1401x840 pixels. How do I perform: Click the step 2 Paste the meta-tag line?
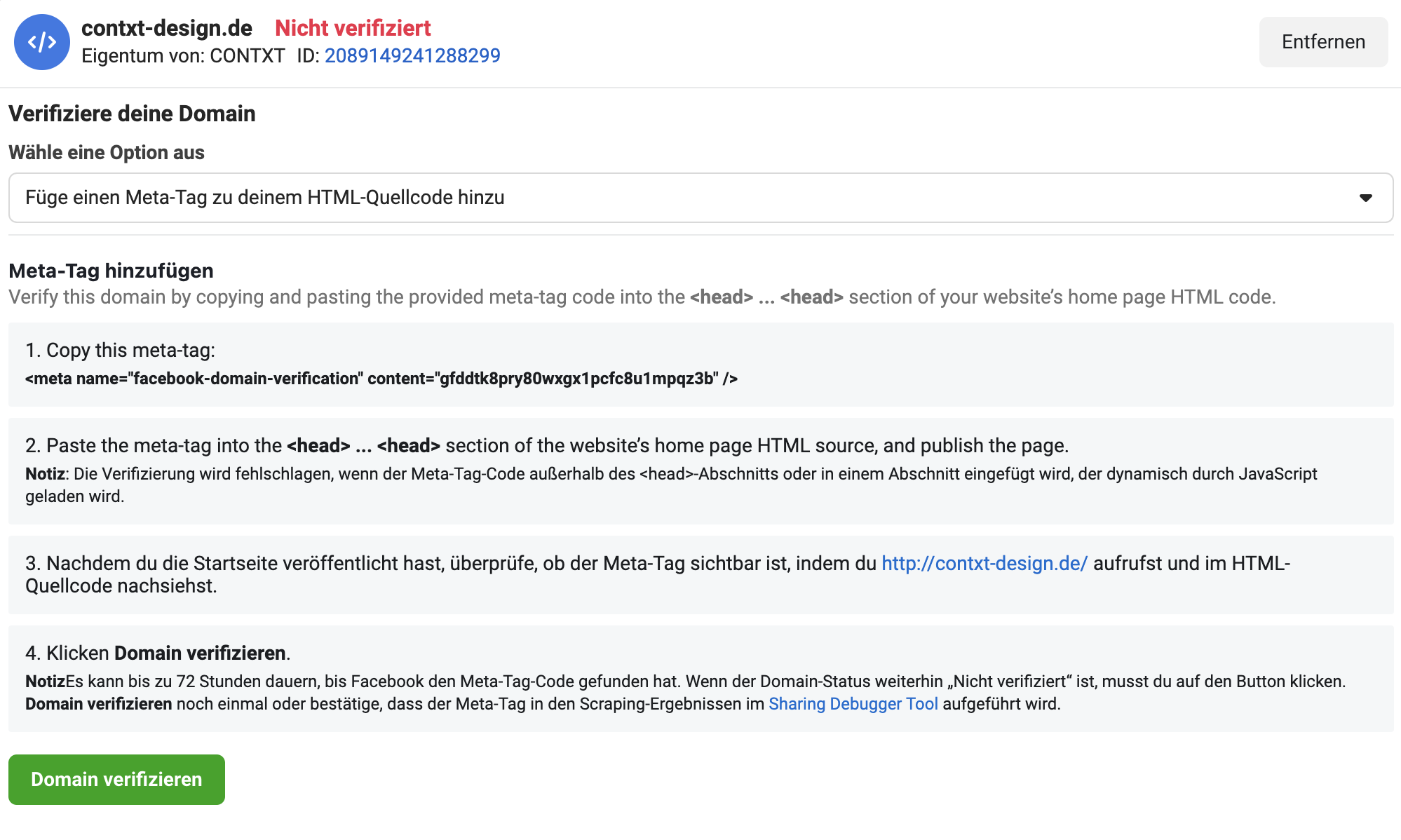tap(547, 445)
